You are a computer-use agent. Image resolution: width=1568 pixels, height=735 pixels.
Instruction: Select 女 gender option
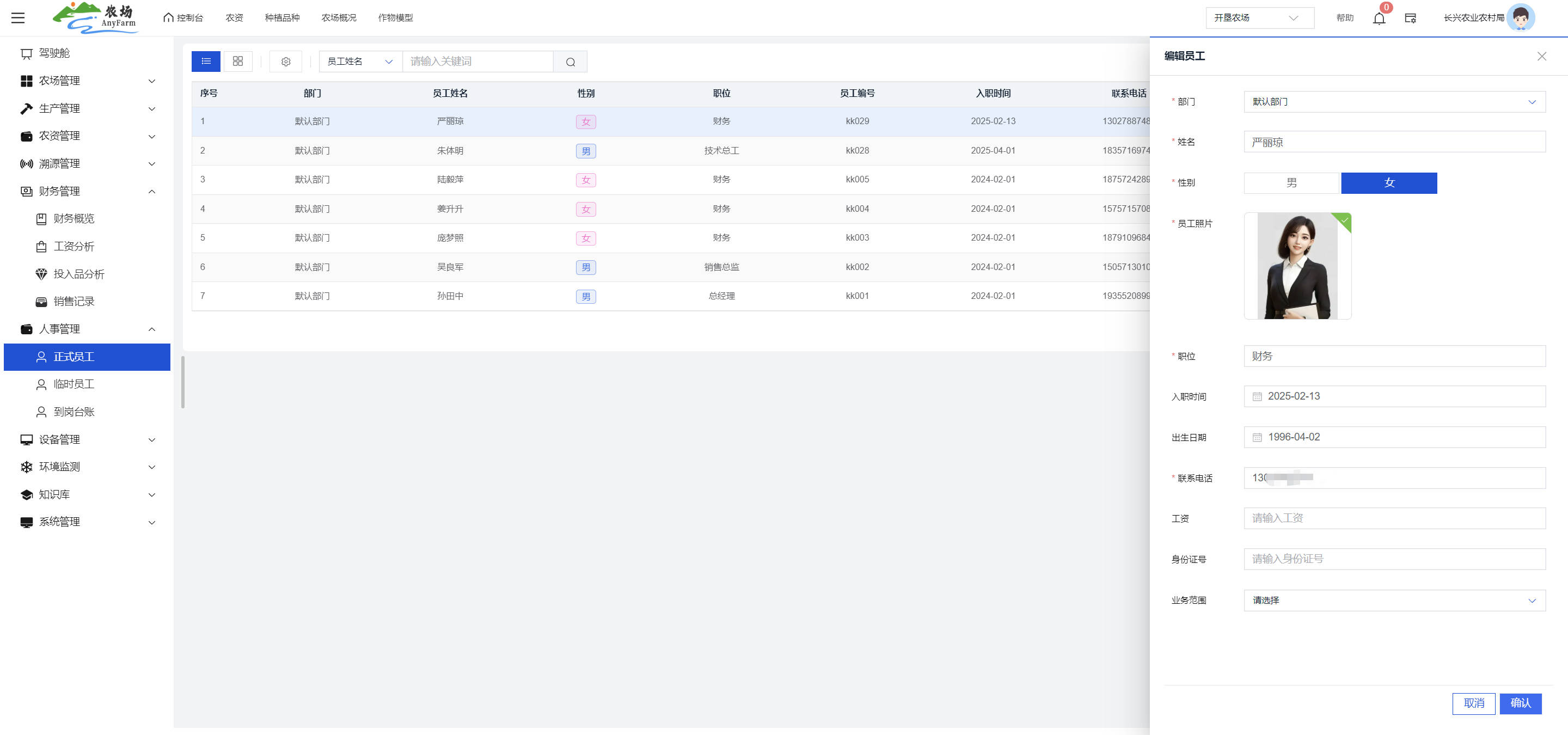pos(1388,182)
